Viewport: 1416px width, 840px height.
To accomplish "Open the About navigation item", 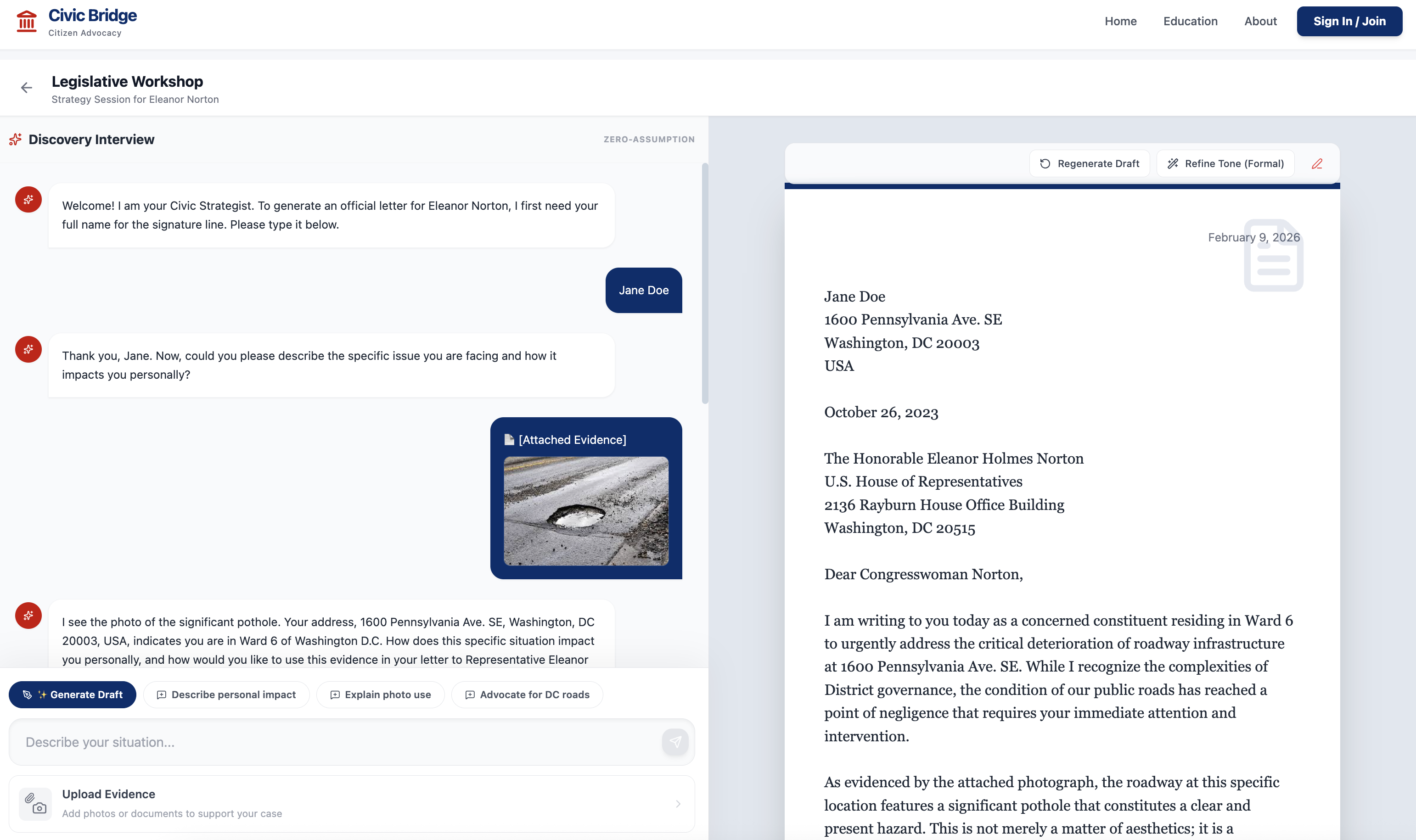I will click(1260, 22).
